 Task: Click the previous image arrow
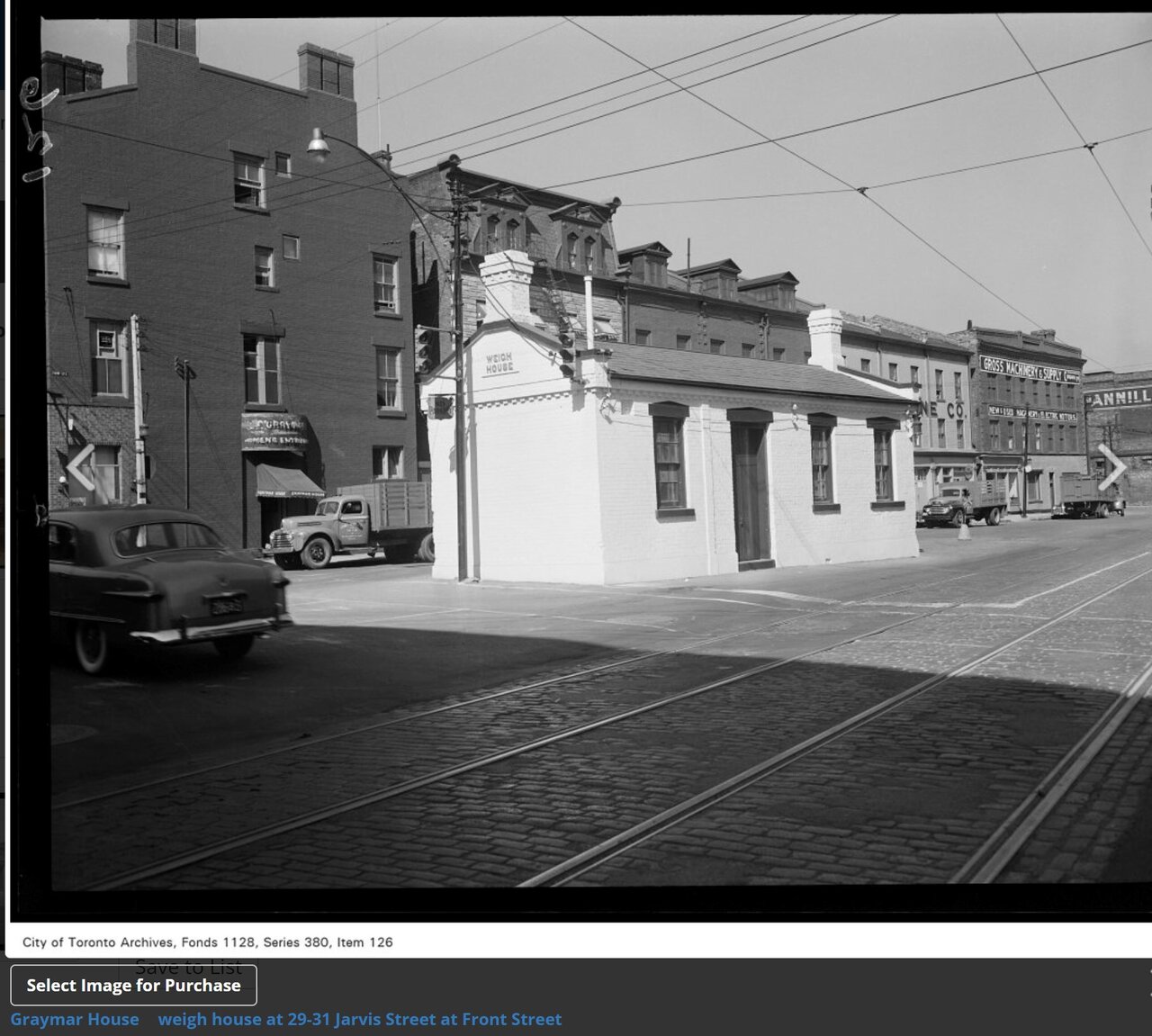pyautogui.click(x=81, y=468)
